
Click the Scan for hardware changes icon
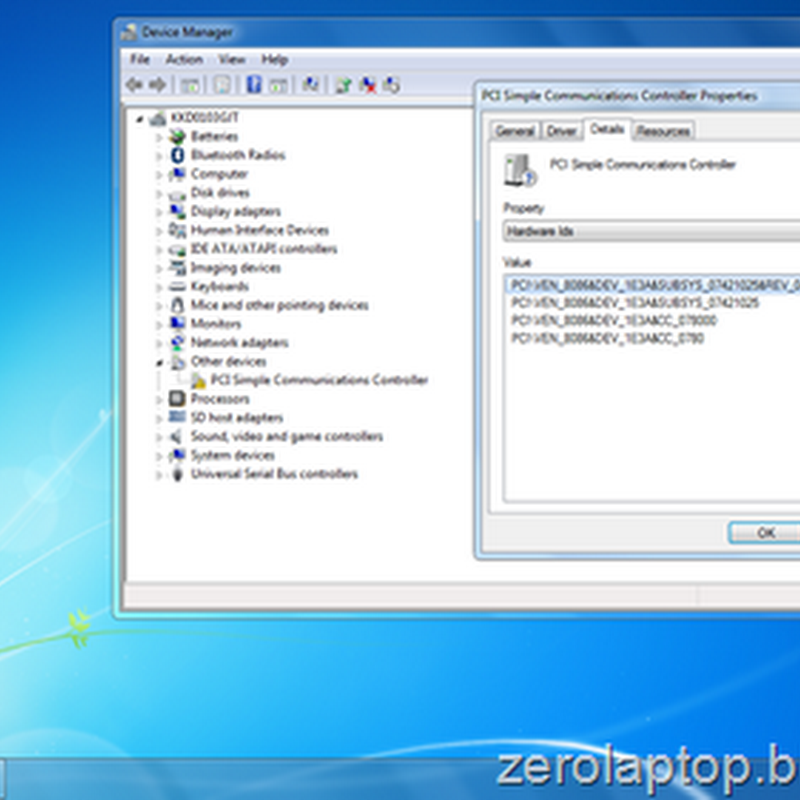pyautogui.click(x=310, y=84)
